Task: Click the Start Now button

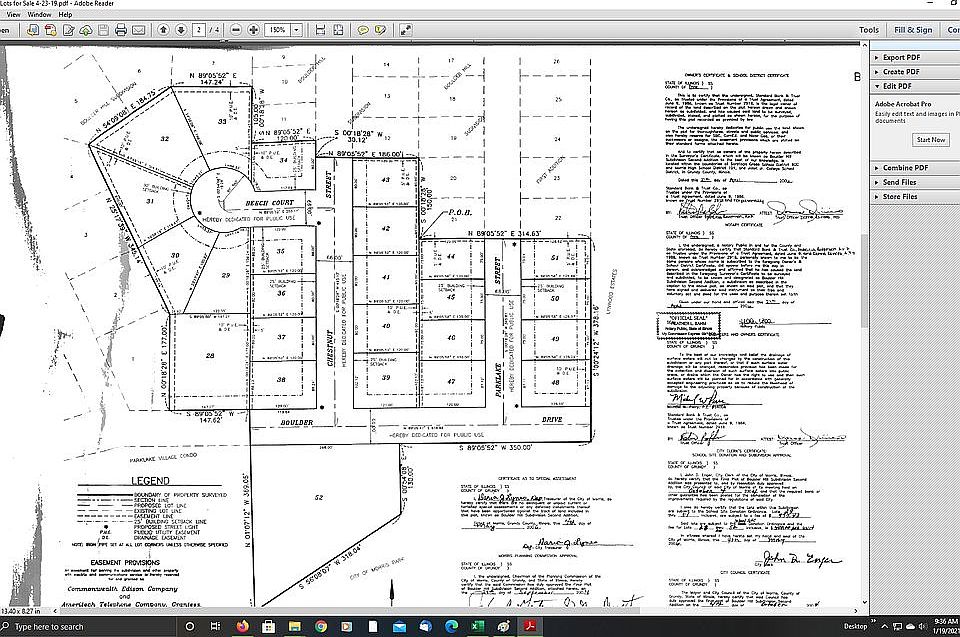Action: pyautogui.click(x=931, y=140)
